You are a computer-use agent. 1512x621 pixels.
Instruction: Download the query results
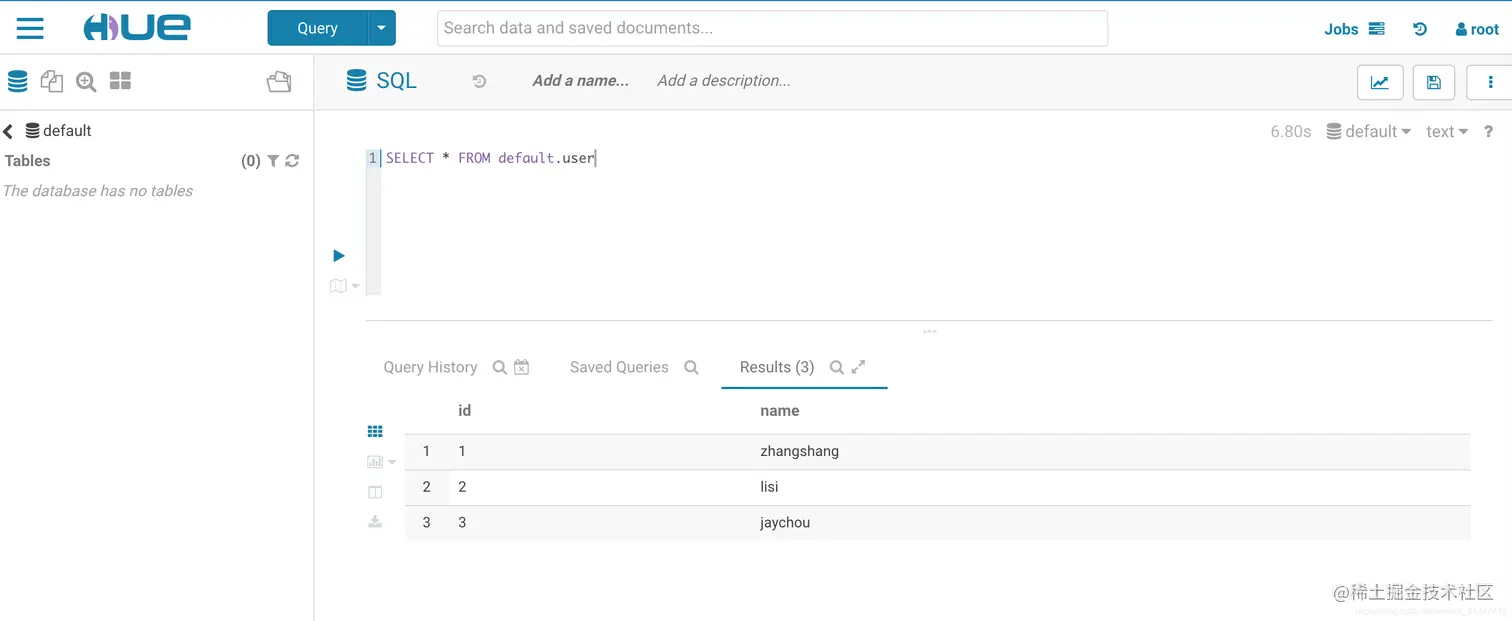pyautogui.click(x=375, y=521)
